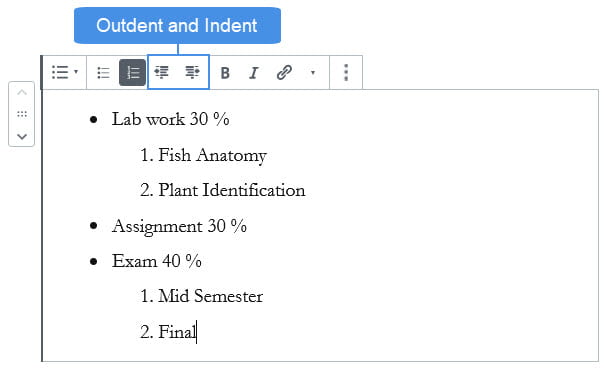
Task: Toggle the ordered numbered list button
Action: coord(133,72)
